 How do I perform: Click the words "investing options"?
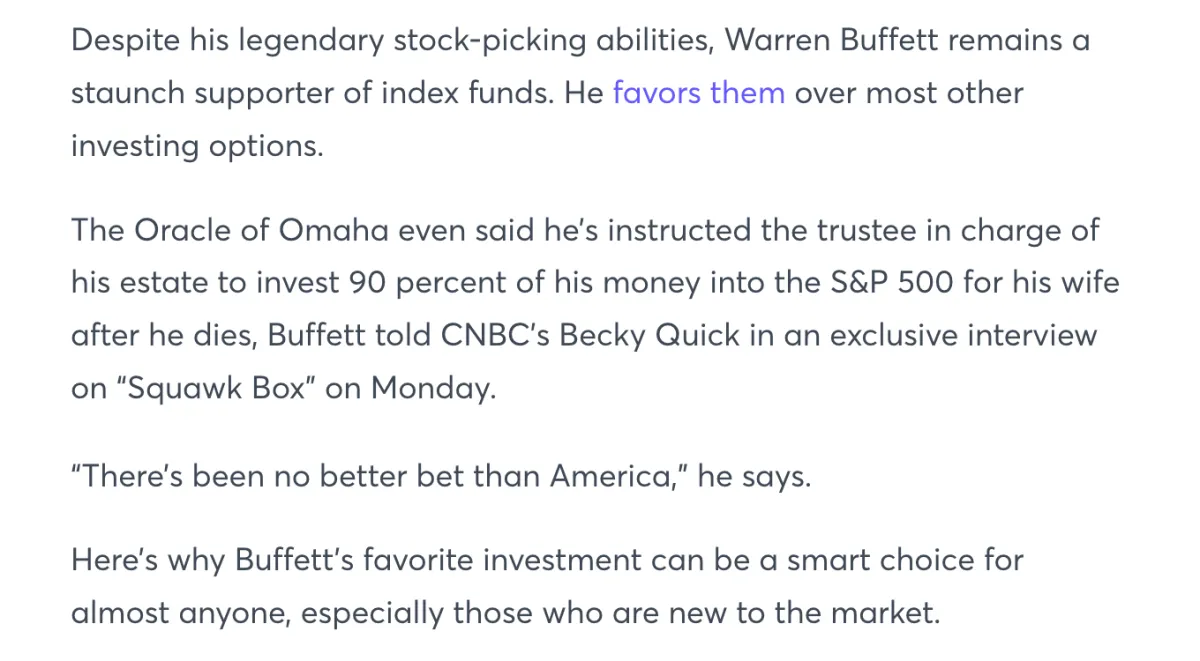[195, 146]
